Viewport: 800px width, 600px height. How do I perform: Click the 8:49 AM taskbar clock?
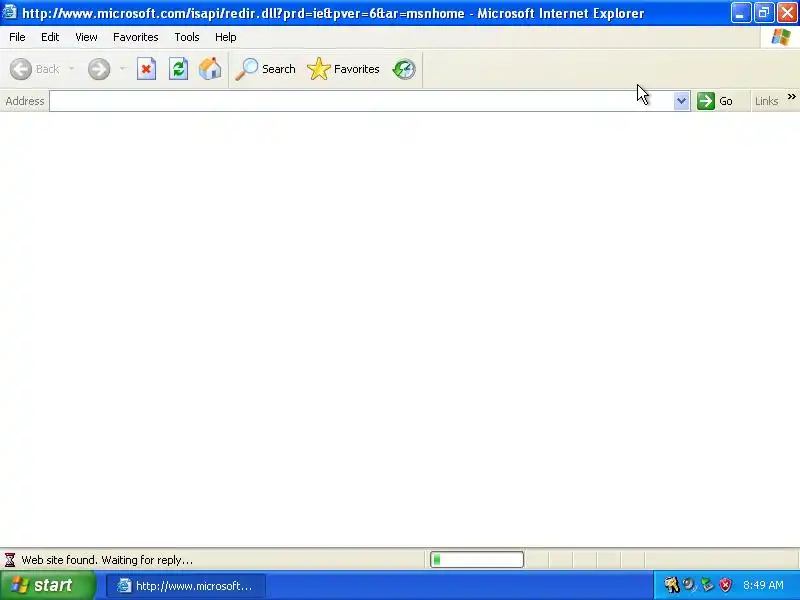(763, 585)
